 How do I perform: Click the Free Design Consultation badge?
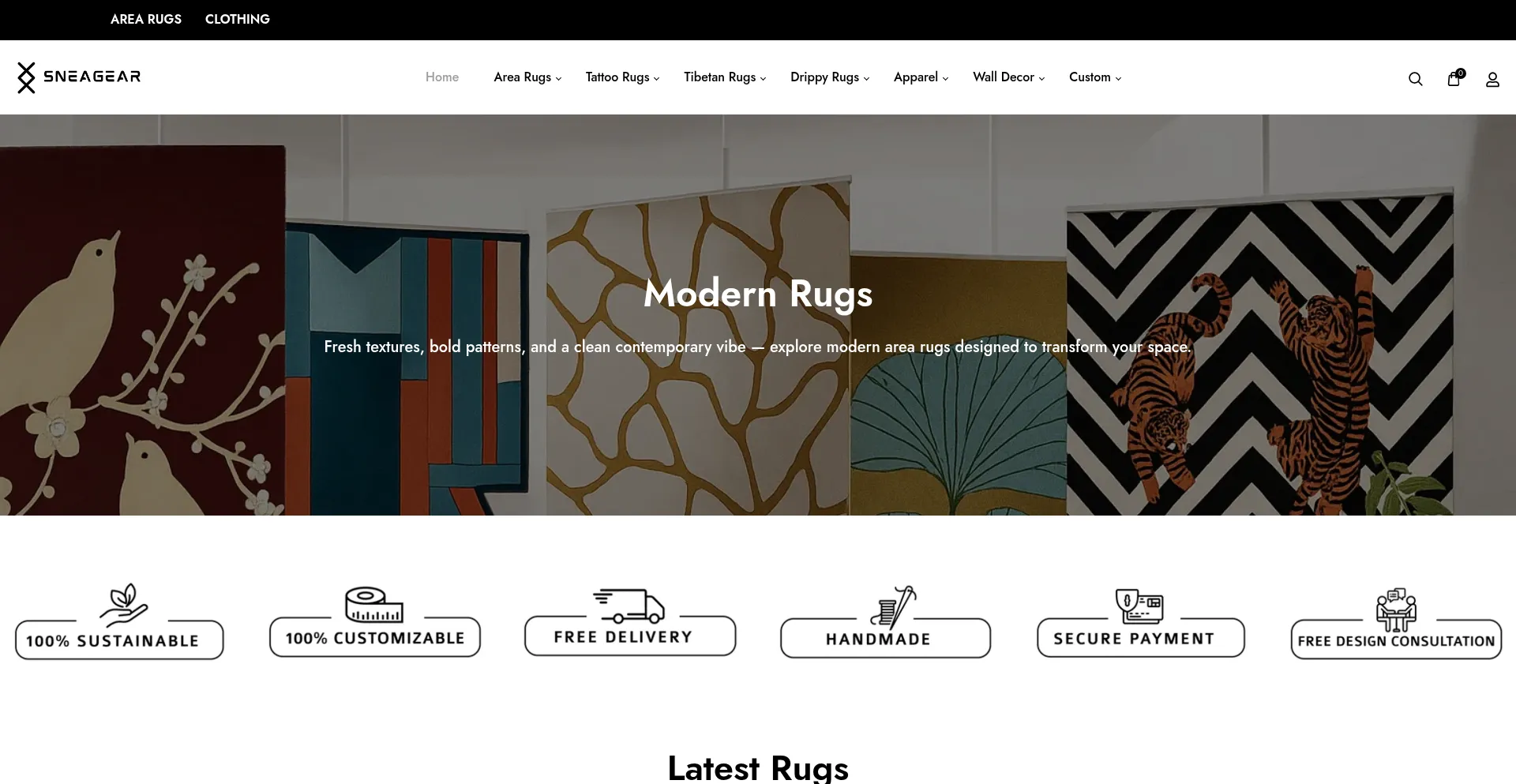(1396, 623)
